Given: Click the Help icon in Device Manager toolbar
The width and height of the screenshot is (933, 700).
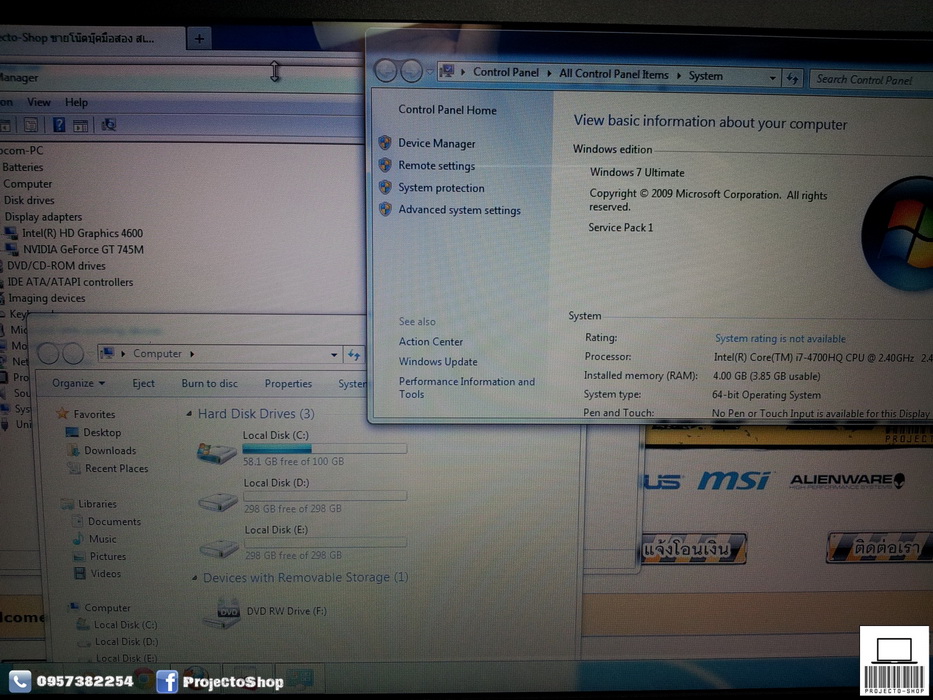Looking at the screenshot, I should pos(58,124).
